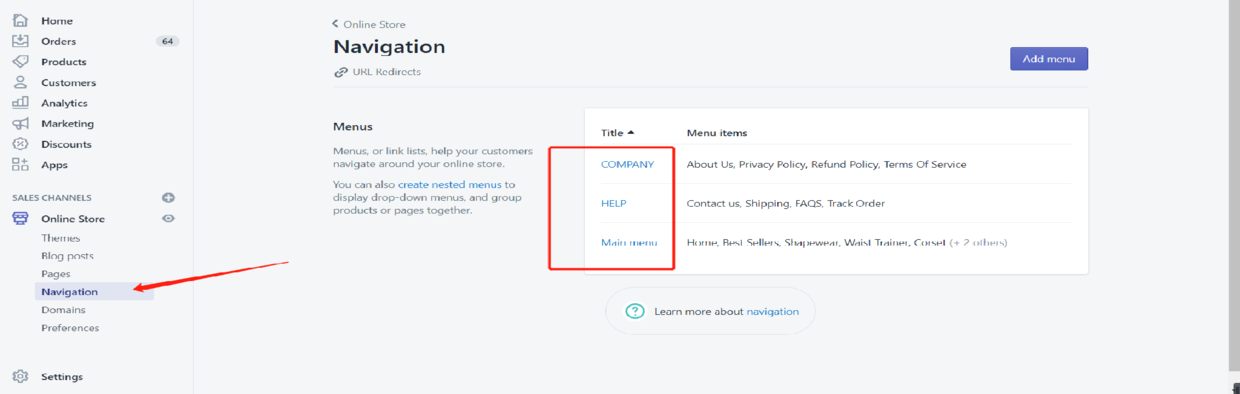Click the Apps grid icon
The height and width of the screenshot is (394, 1240).
click(x=20, y=165)
